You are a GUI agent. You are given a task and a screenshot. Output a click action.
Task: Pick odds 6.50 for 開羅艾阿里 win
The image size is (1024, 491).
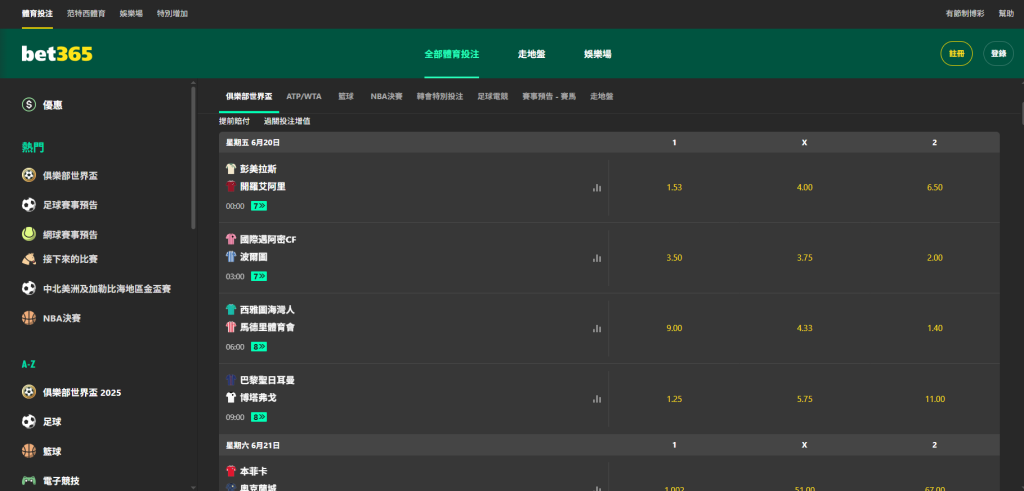click(935, 187)
